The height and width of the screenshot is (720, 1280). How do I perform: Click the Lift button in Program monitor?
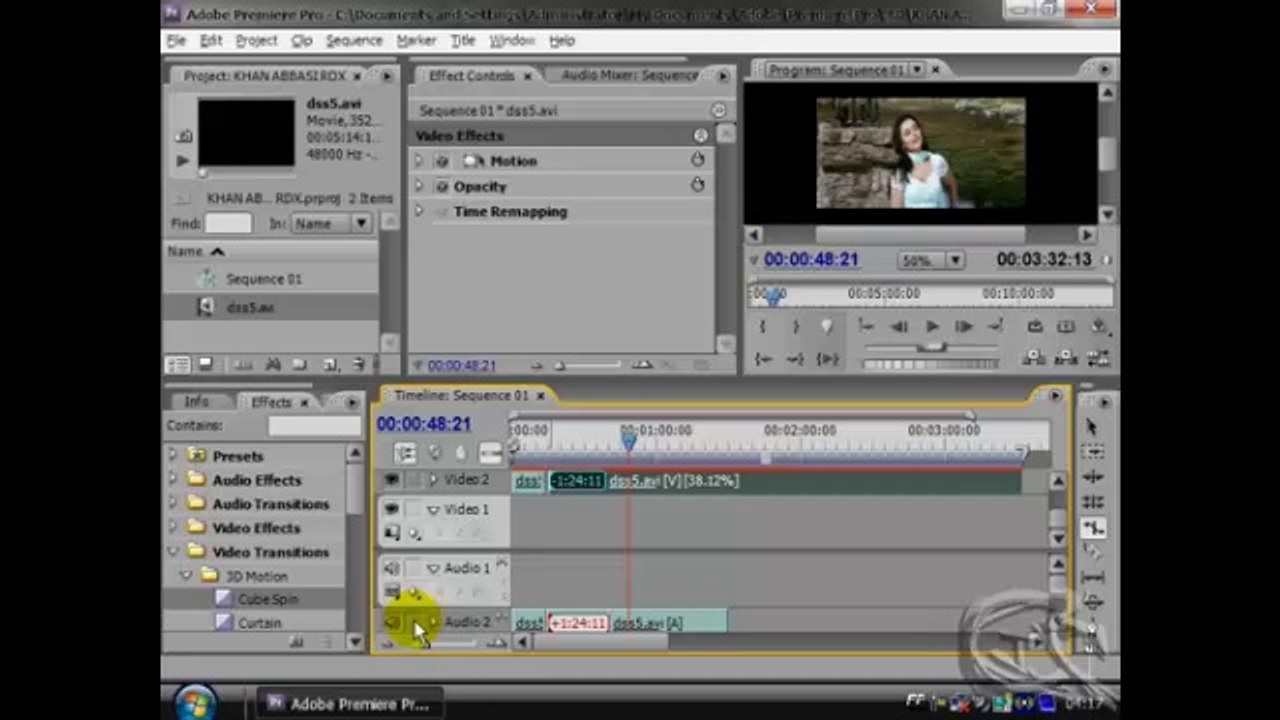tap(1035, 358)
